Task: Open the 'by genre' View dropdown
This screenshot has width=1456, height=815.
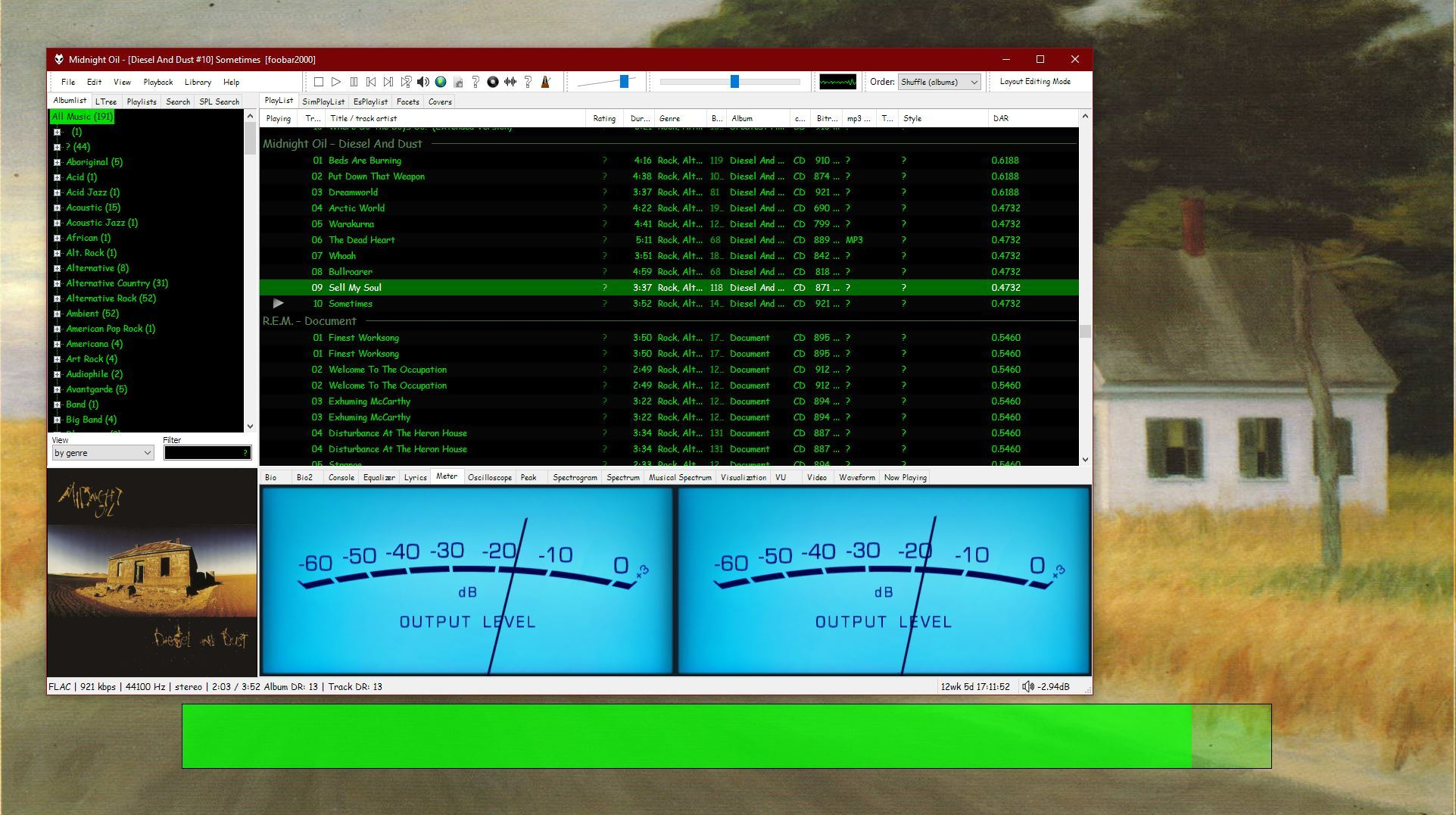Action: [x=102, y=453]
